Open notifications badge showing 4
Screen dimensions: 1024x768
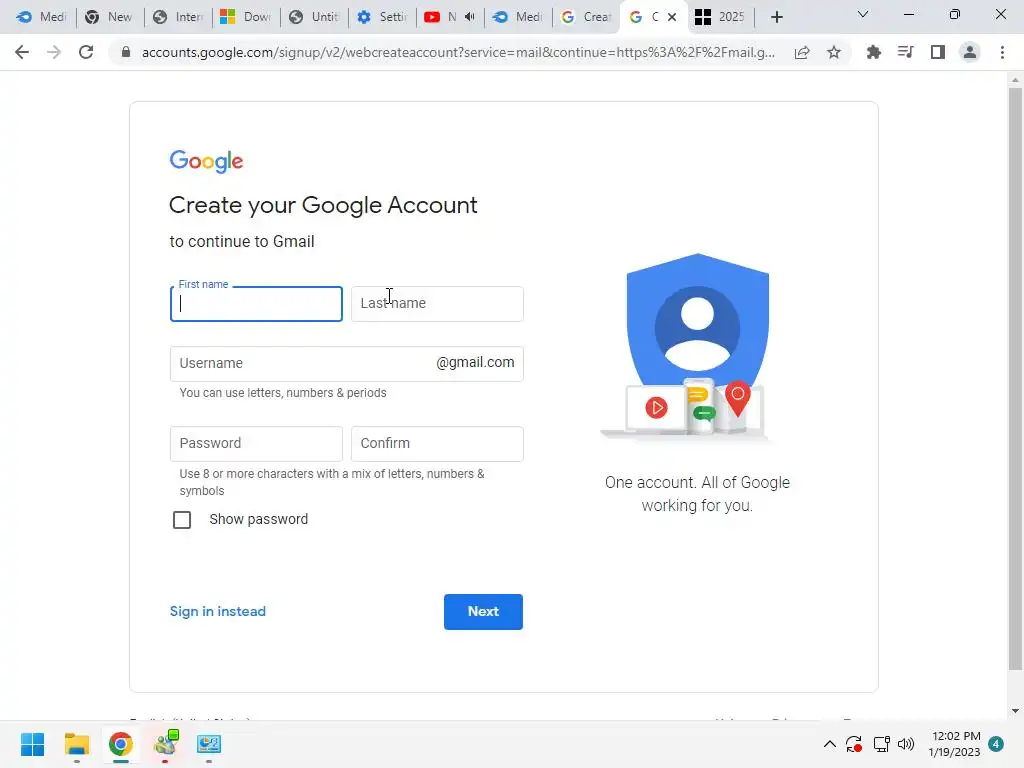[996, 744]
